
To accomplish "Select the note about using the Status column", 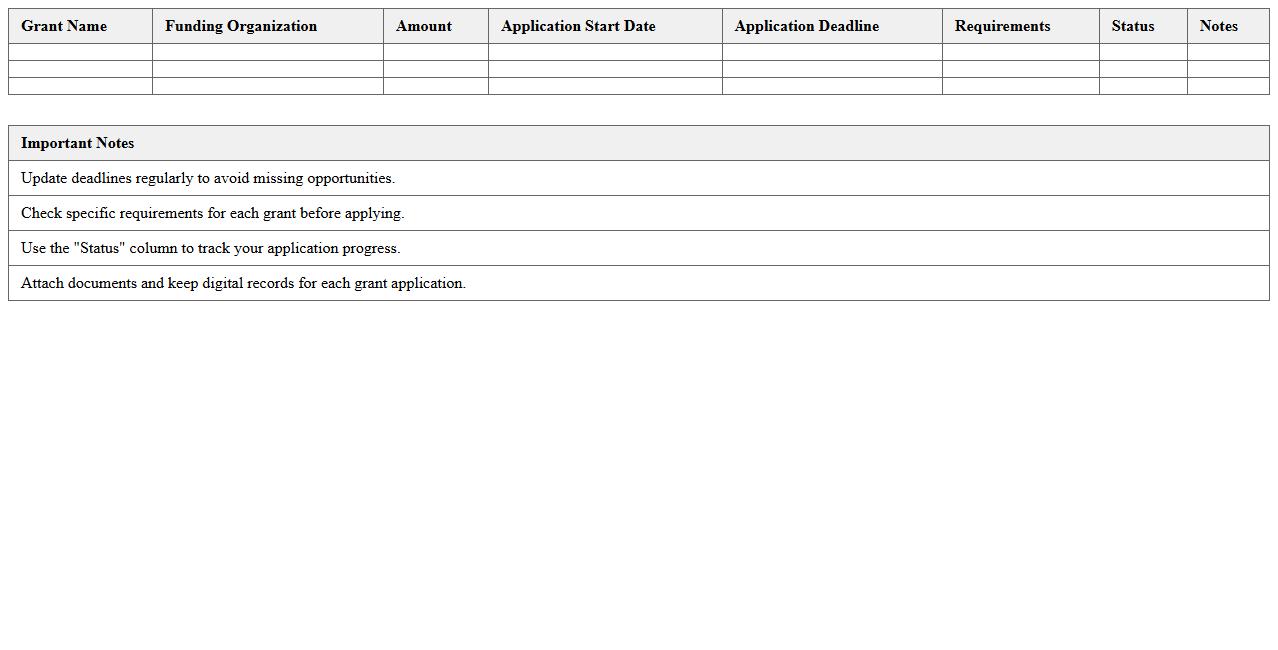I will coord(211,248).
